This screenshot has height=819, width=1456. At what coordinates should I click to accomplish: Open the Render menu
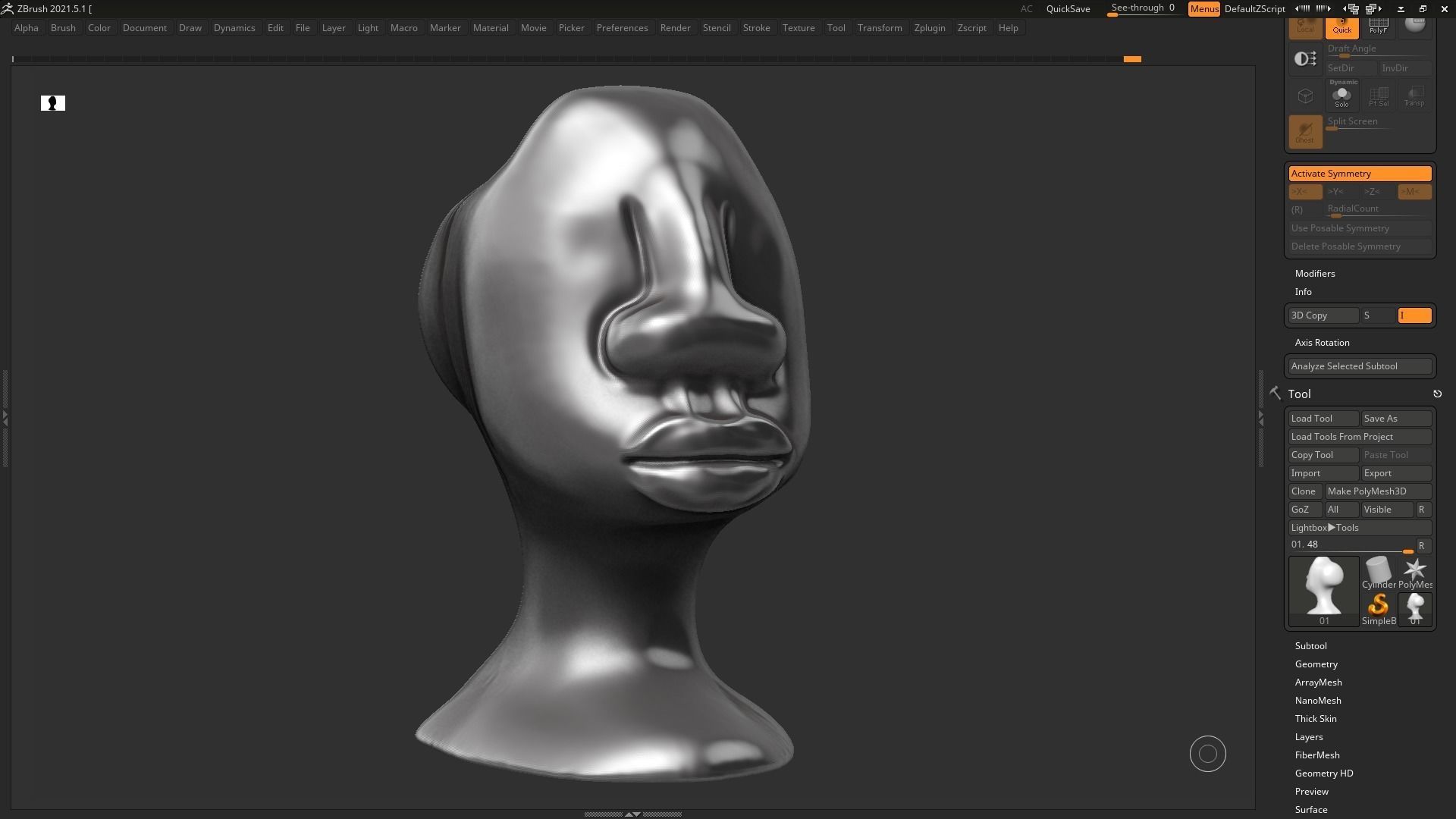pyautogui.click(x=675, y=28)
